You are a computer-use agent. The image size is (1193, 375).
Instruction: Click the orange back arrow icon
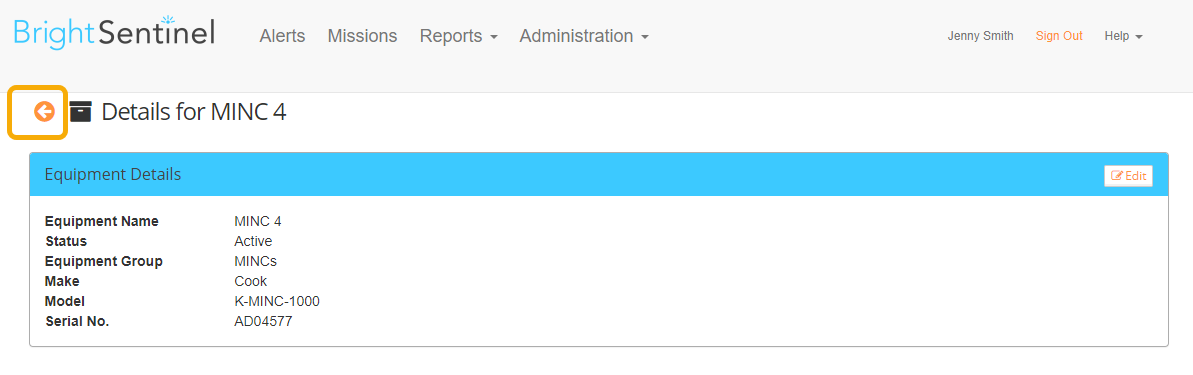(x=44, y=112)
